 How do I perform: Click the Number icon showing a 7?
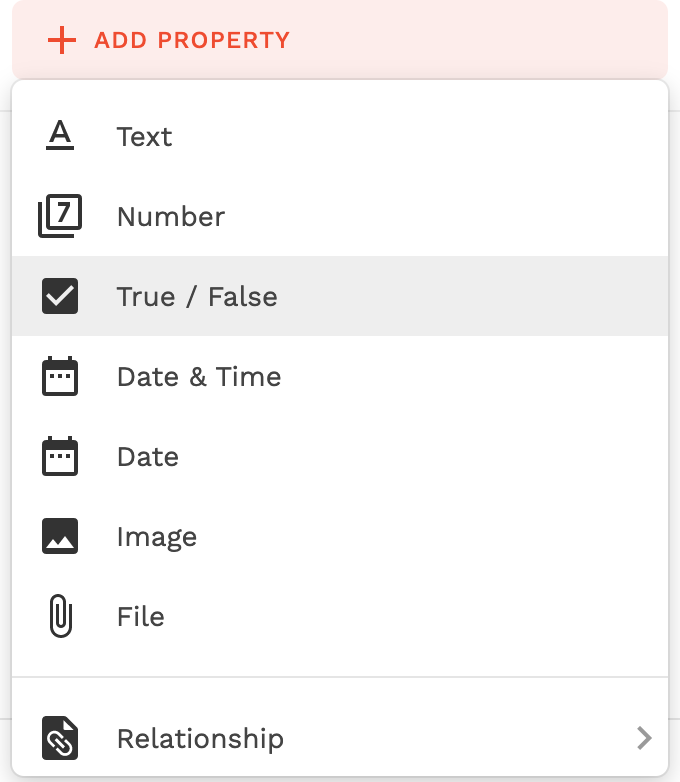pyautogui.click(x=60, y=216)
